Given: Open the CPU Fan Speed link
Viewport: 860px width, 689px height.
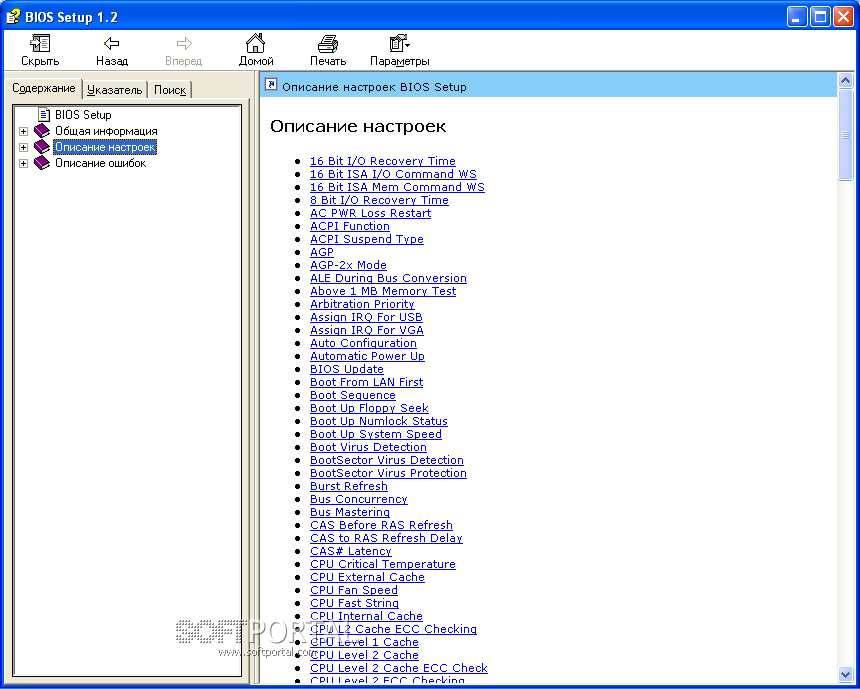Looking at the screenshot, I should point(354,590).
